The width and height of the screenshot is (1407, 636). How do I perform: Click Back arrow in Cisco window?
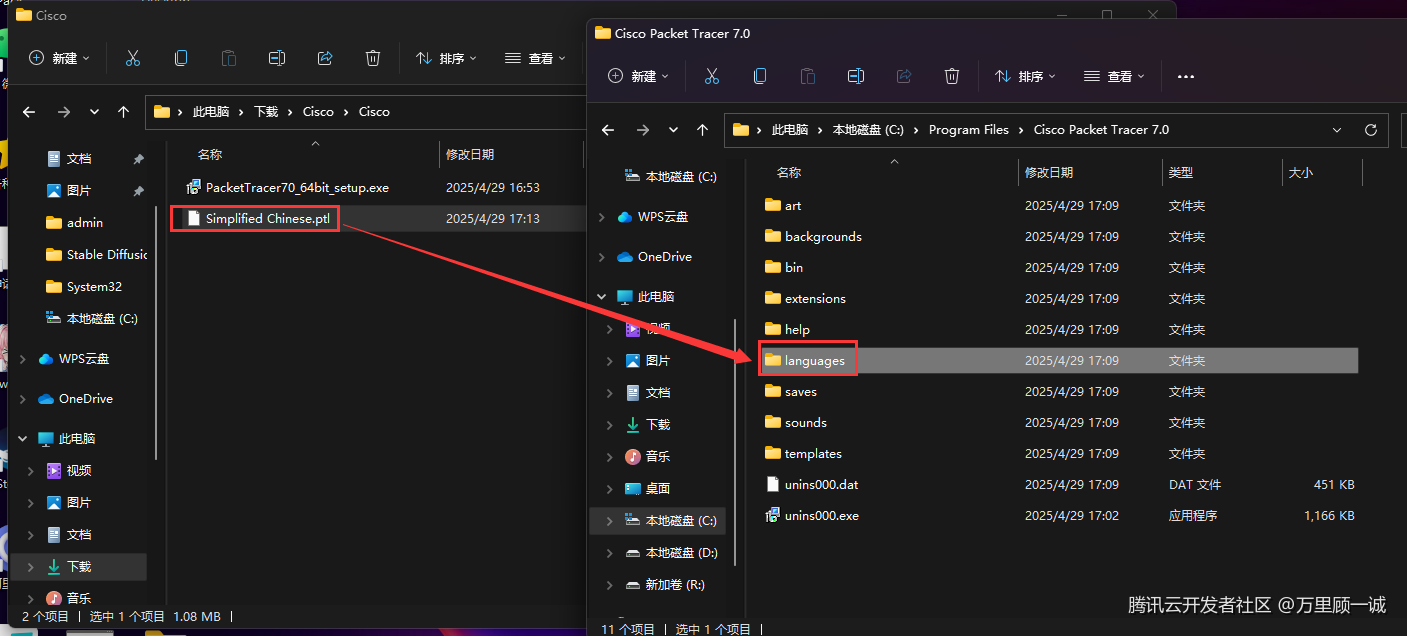click(29, 112)
